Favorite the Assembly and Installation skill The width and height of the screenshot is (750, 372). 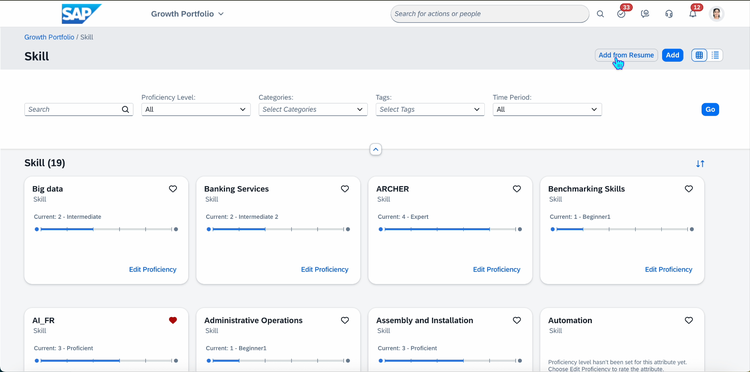(x=517, y=320)
